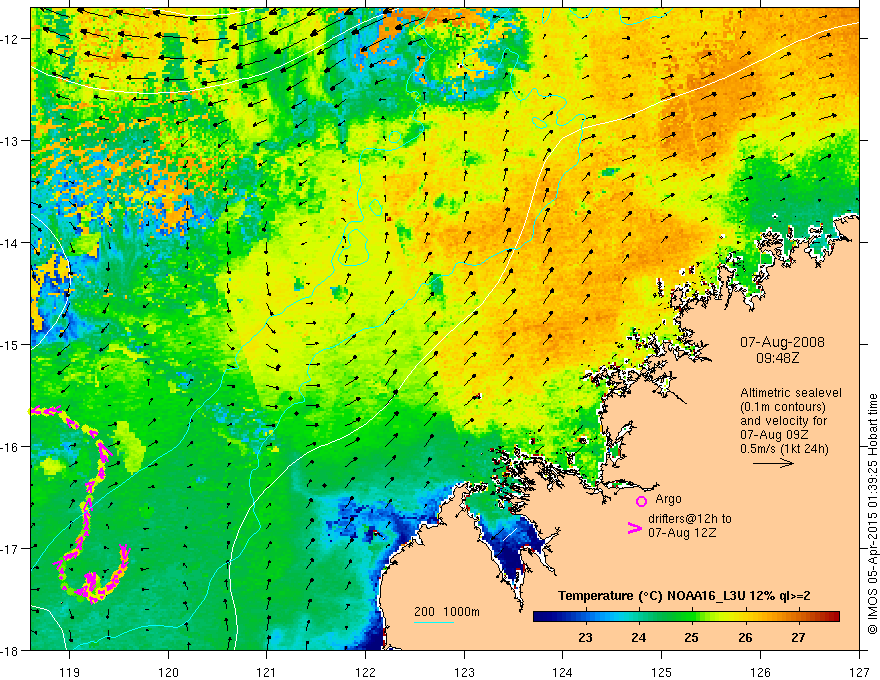
Task: Click the 27 value on temperature scale
Action: coord(798,637)
